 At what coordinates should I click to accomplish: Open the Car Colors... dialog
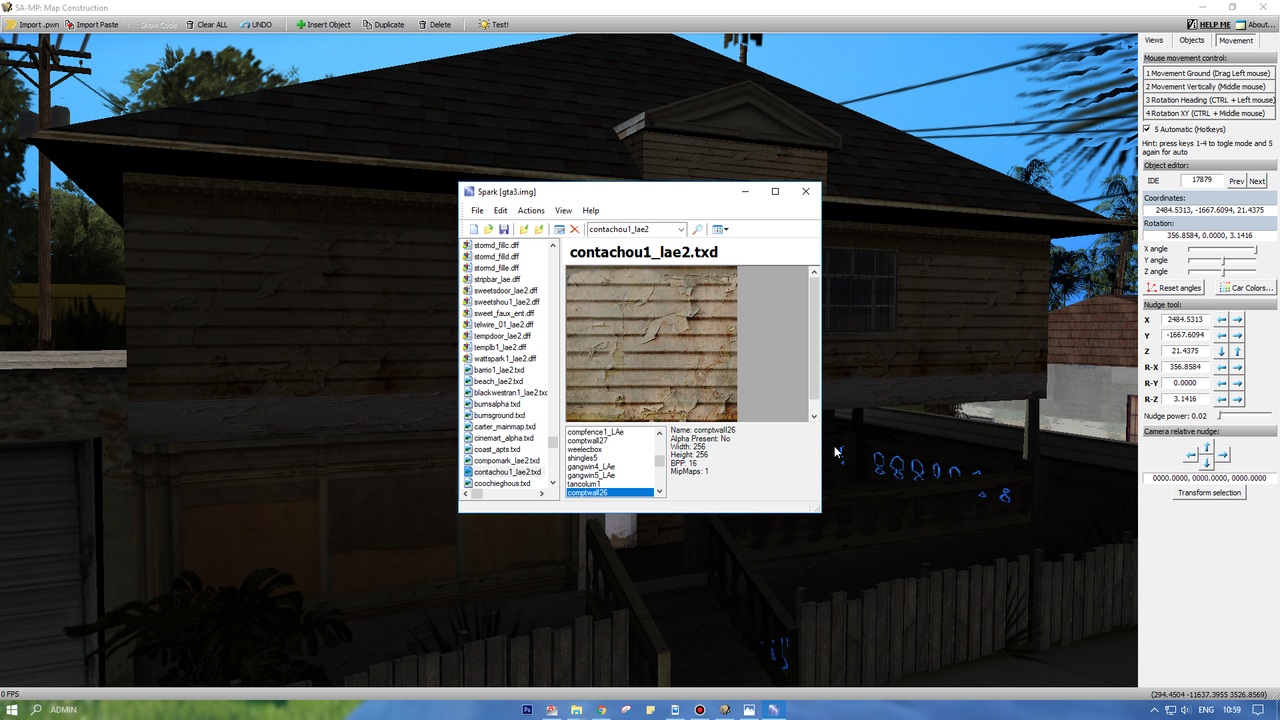click(x=1246, y=288)
